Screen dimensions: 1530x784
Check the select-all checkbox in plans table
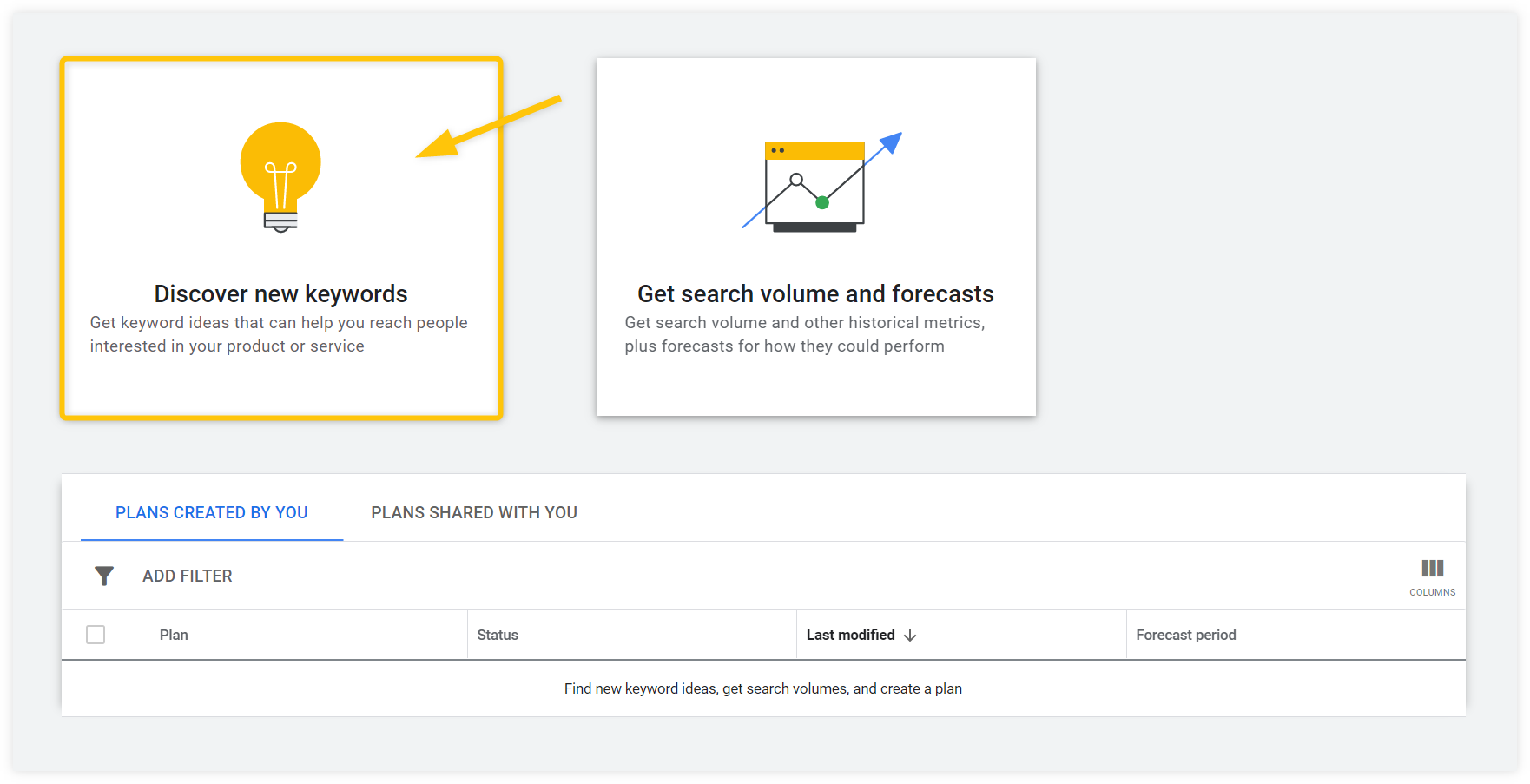pos(96,635)
